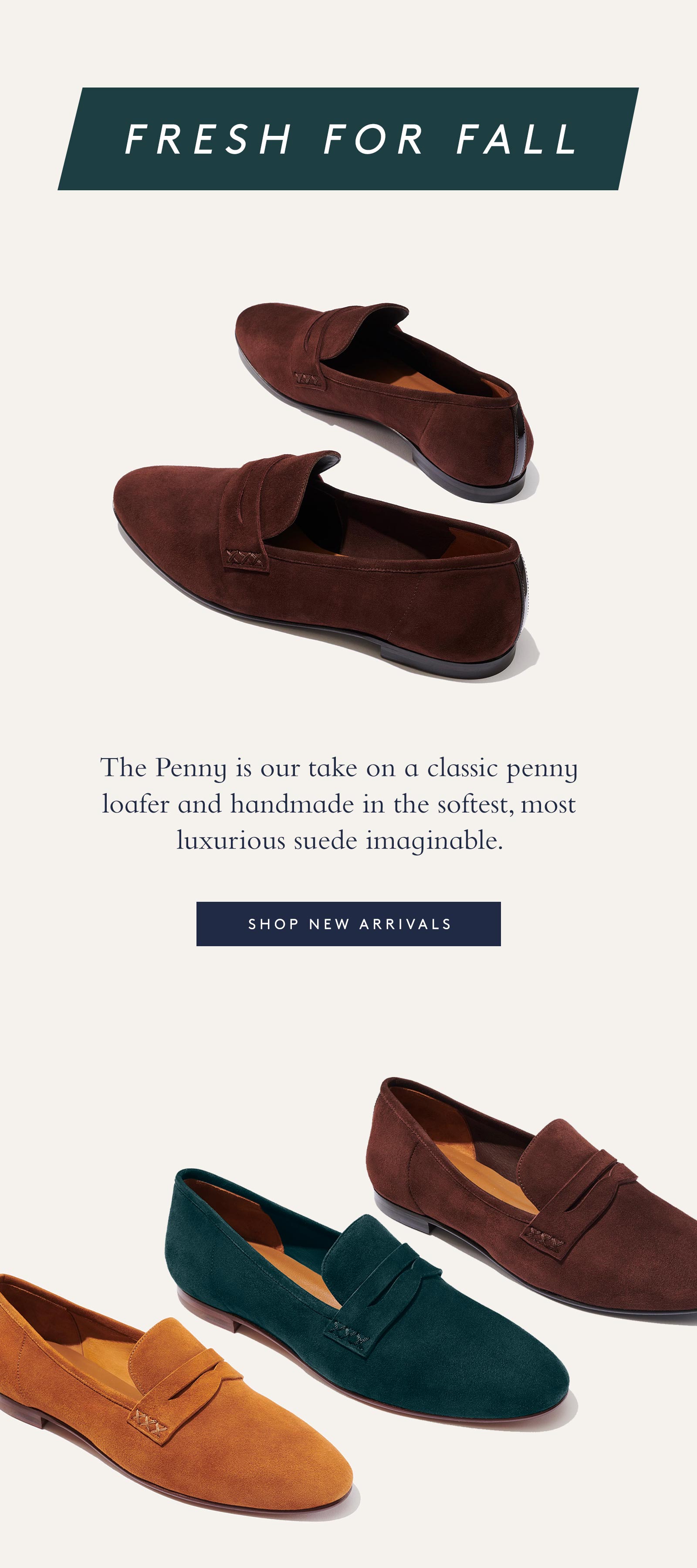697x1568 pixels.
Task: Click the word FALL in banner
Action: [516, 139]
